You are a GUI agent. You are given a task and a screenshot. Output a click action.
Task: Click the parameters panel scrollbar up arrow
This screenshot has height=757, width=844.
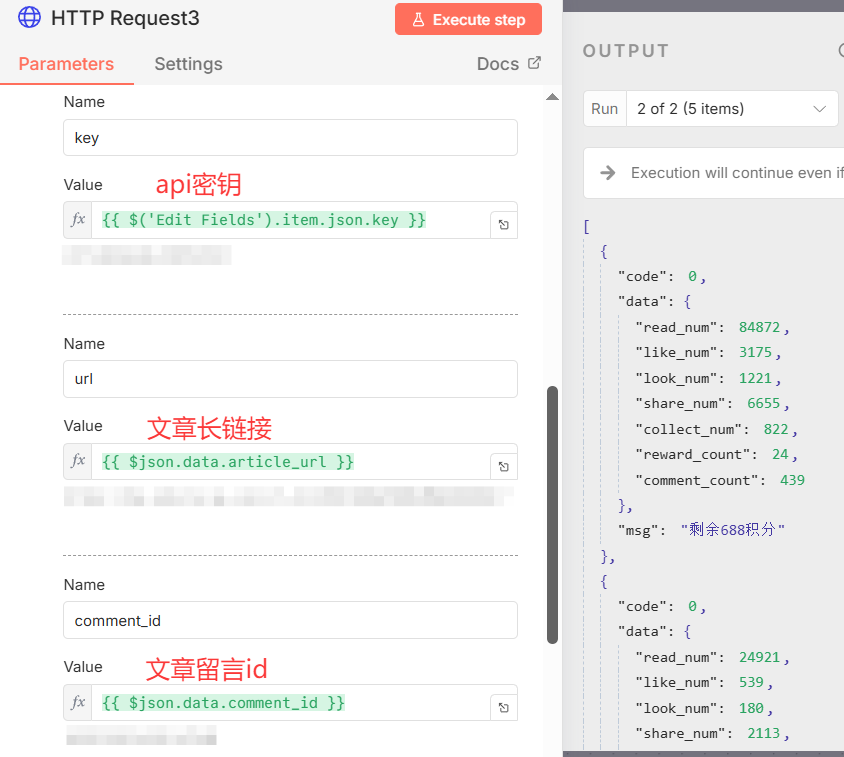click(552, 97)
